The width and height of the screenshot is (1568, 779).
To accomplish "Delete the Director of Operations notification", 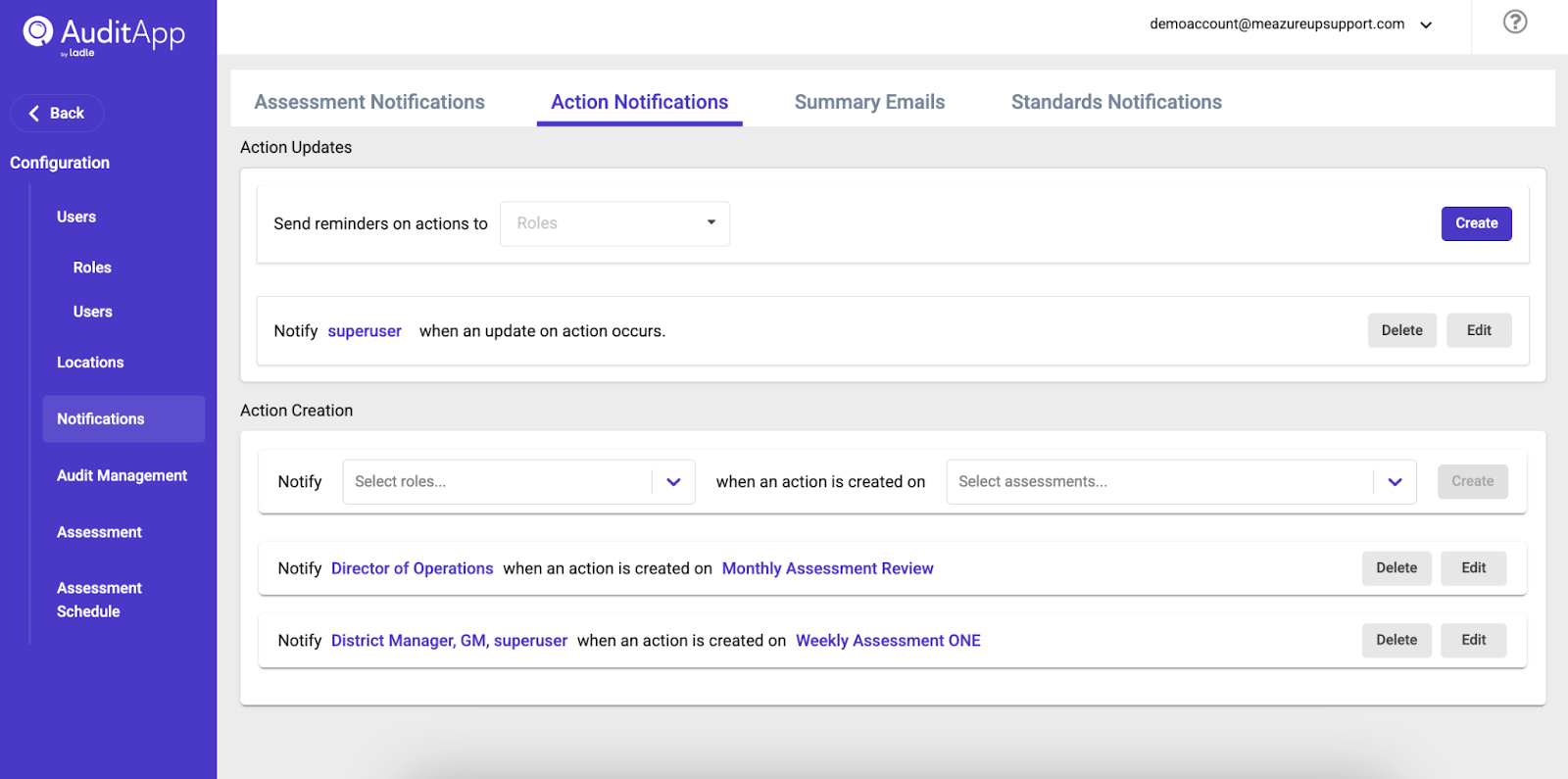I will tap(1396, 568).
